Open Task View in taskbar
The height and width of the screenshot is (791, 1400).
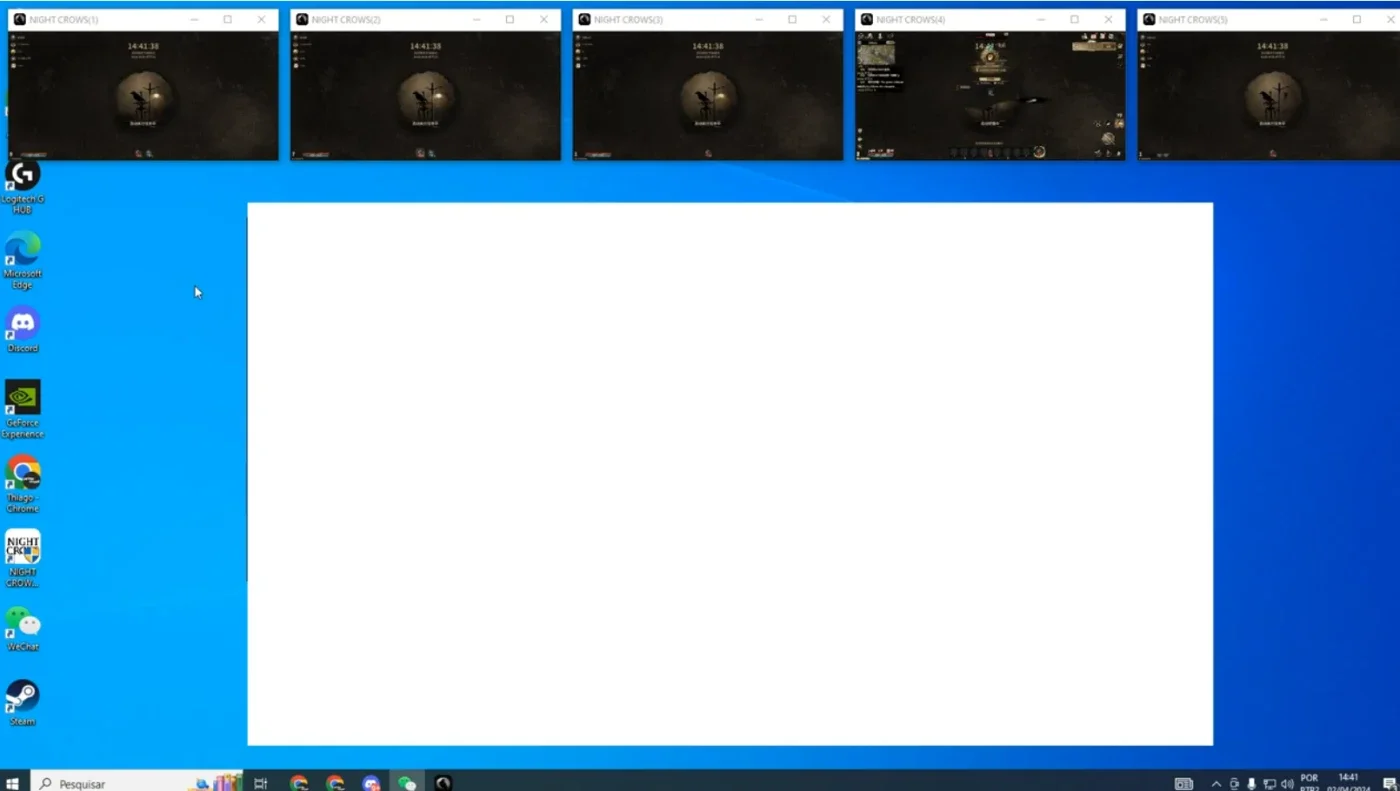click(260, 783)
